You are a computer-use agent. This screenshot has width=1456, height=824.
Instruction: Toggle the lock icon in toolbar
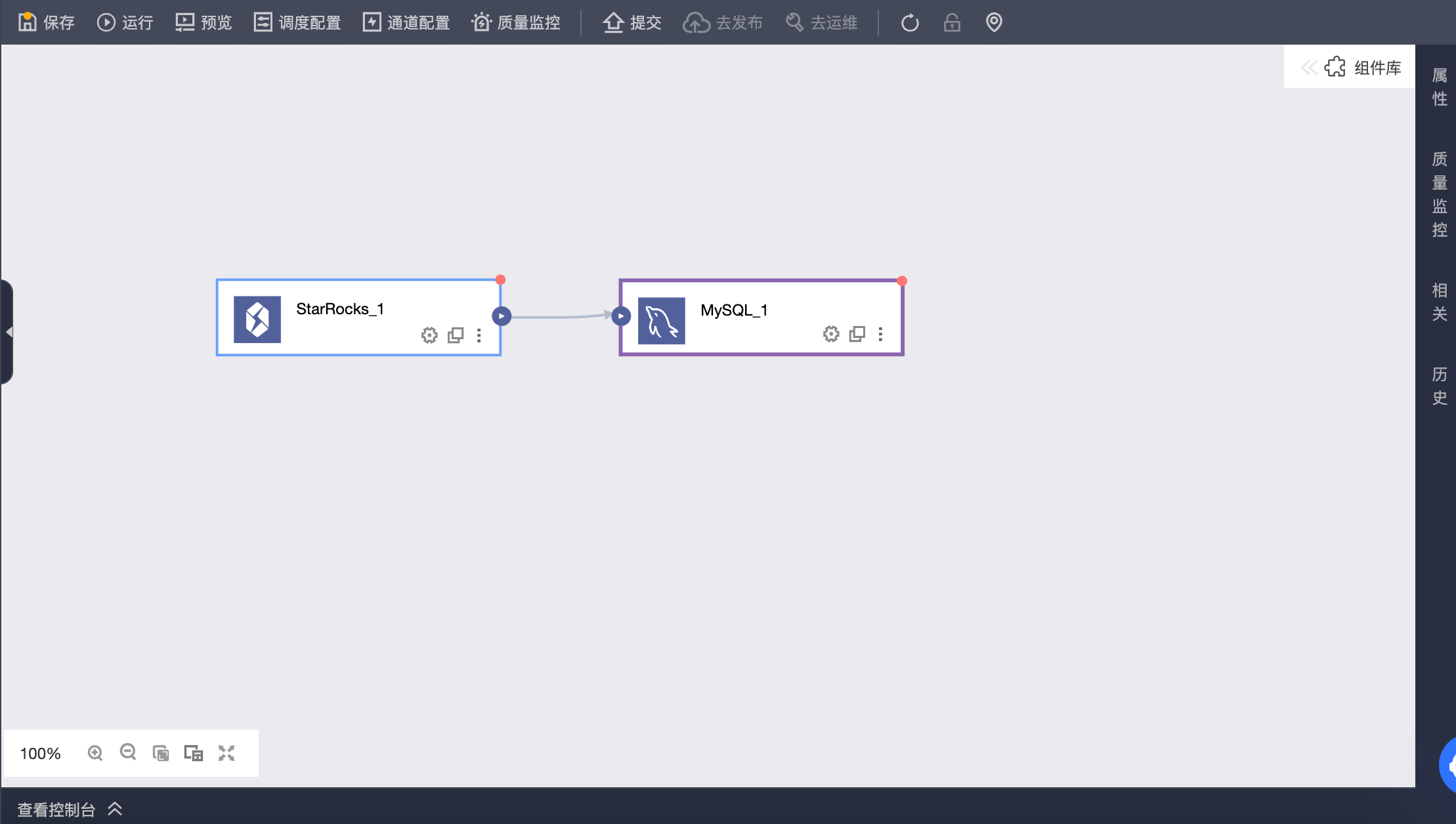click(952, 22)
